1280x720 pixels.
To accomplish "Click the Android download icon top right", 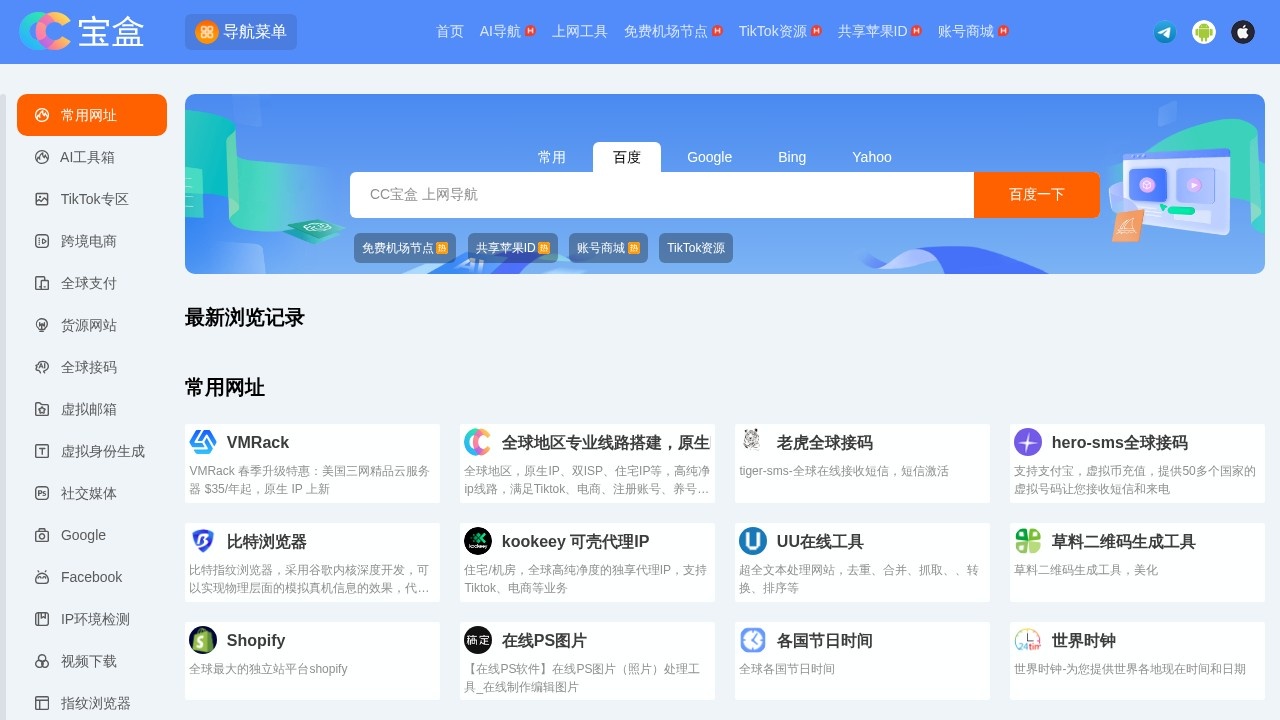I will point(1204,31).
